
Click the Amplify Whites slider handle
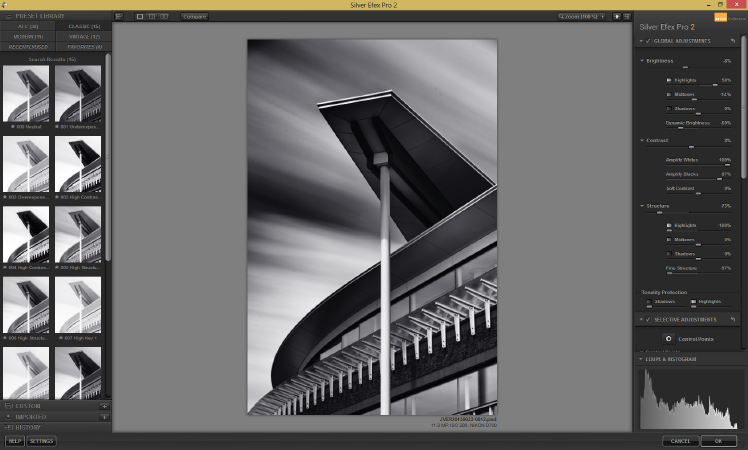click(x=727, y=165)
